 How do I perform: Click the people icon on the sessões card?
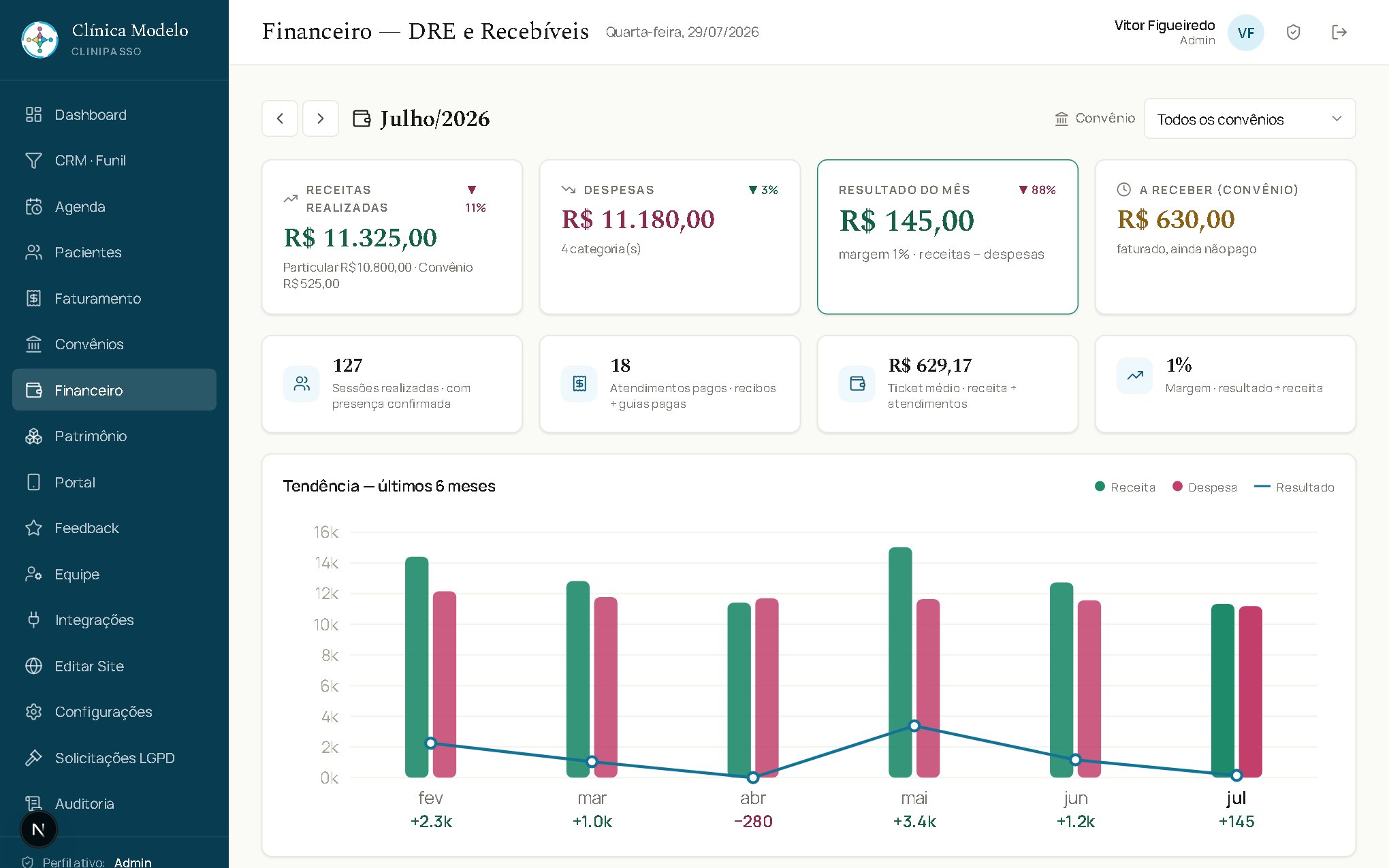[x=302, y=384]
